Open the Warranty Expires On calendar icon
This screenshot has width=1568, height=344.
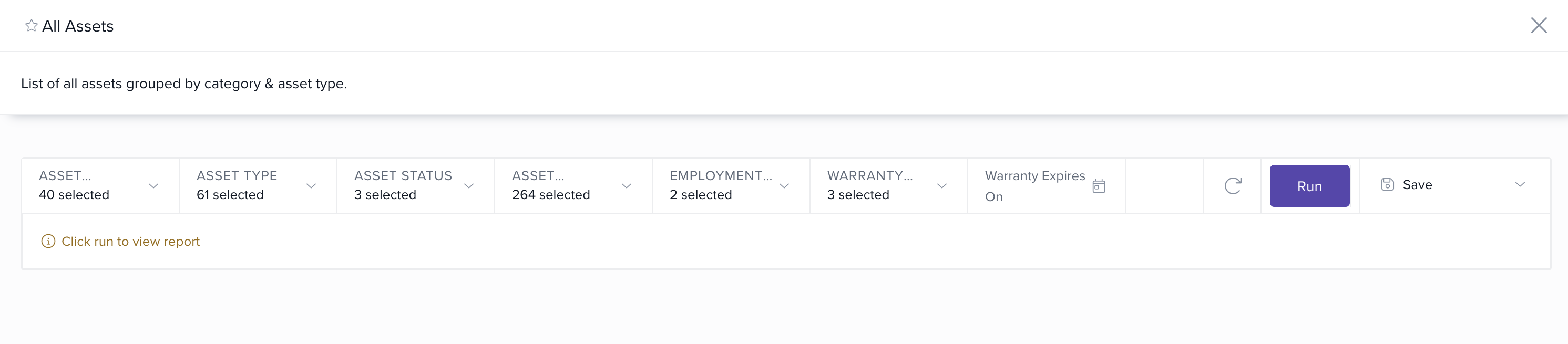(x=1099, y=186)
